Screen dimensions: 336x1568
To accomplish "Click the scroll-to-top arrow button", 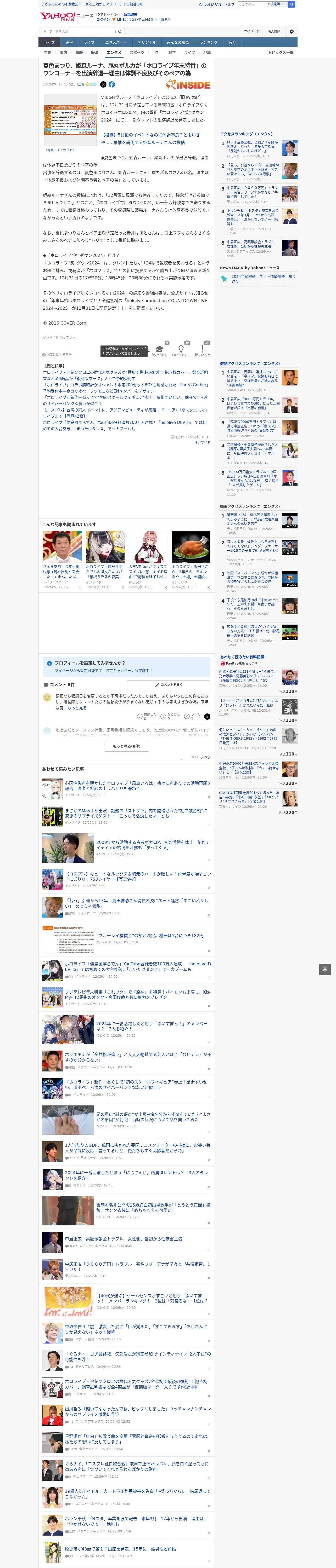I will (x=325, y=970).
